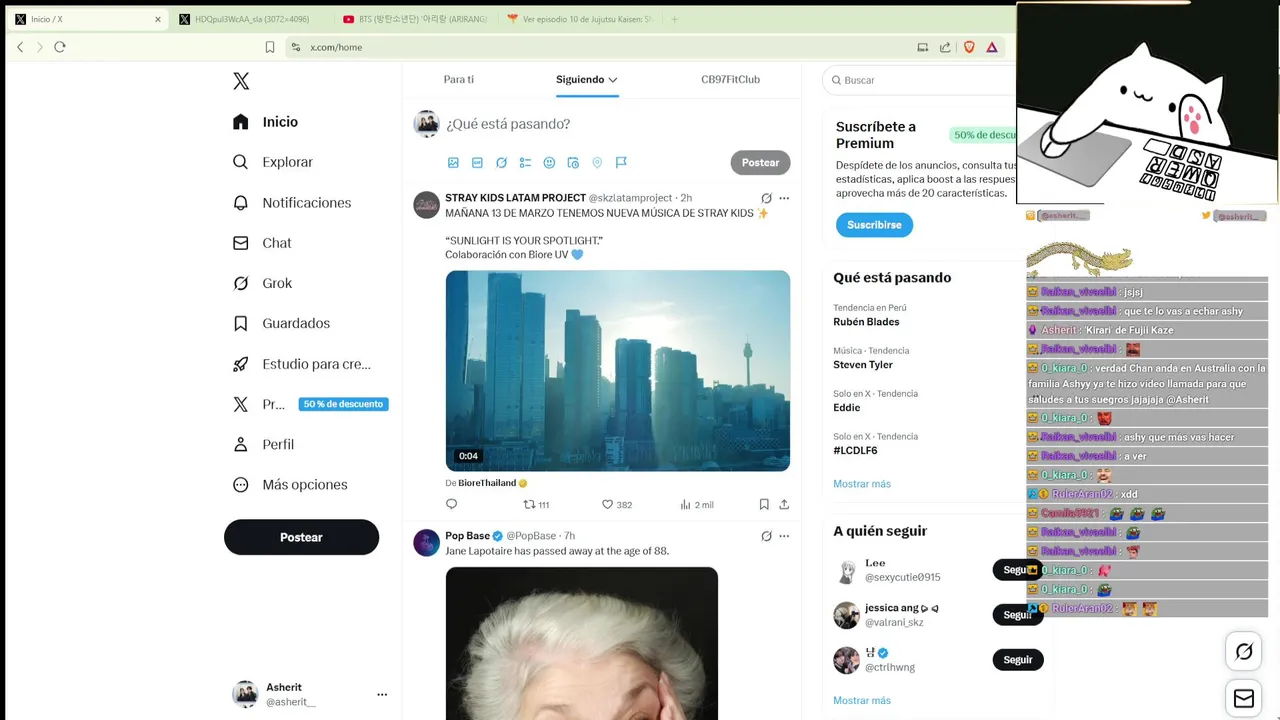
Task: Open Más opciones in the sidebar
Action: click(290, 485)
